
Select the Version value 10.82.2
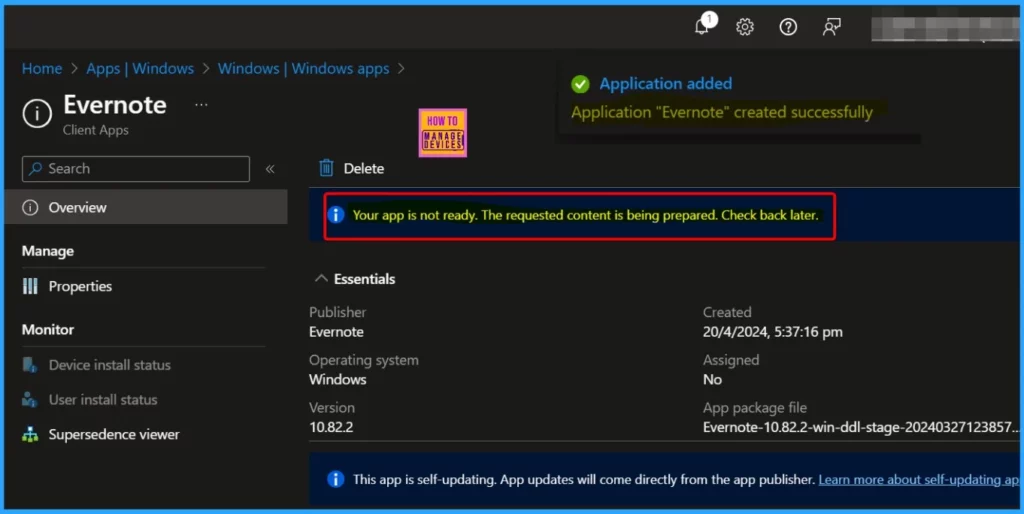coord(331,427)
